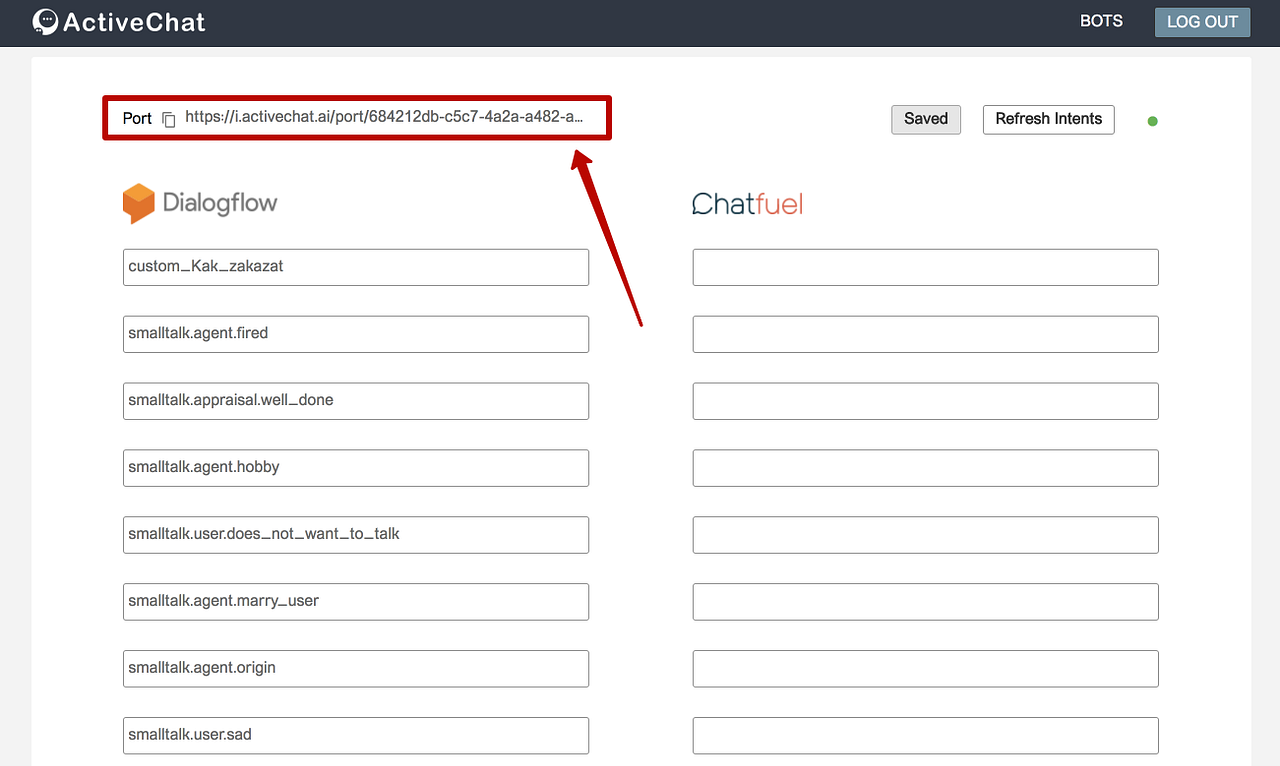Click the smalltalk.agent.marry_user intent field

click(x=355, y=601)
